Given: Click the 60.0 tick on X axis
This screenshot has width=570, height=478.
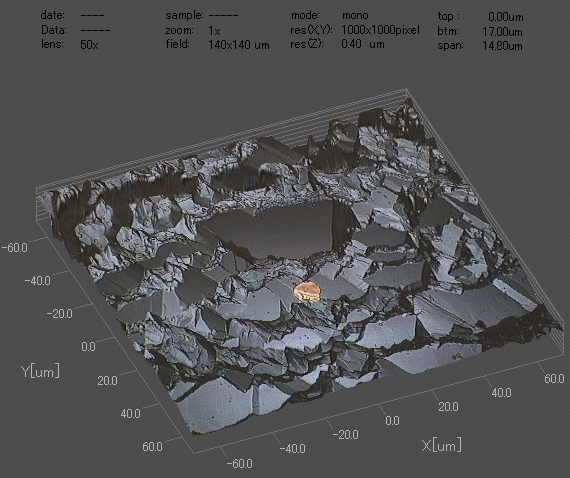Looking at the screenshot, I should coord(554,379).
